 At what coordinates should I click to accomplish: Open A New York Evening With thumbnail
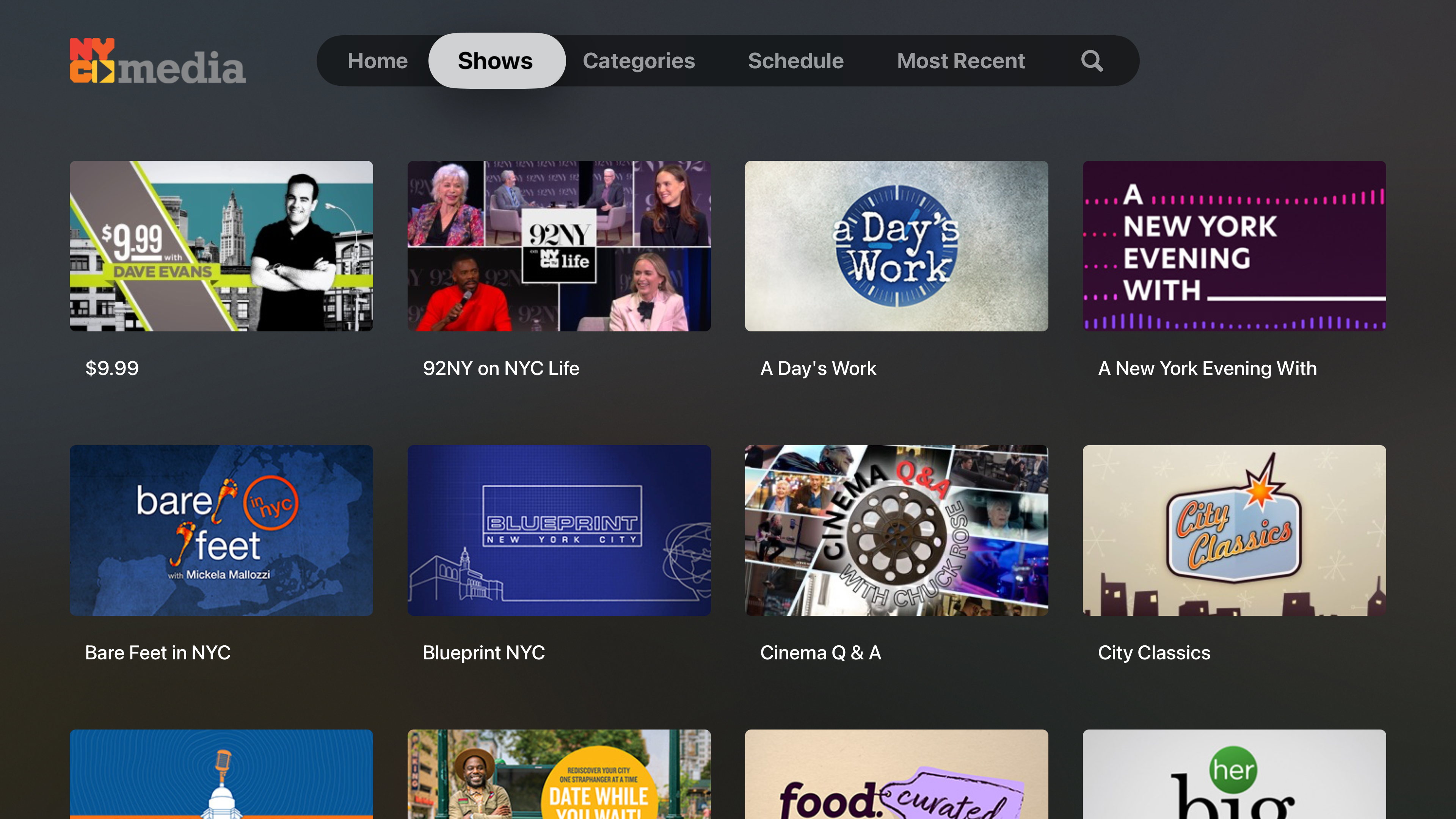[1235, 246]
